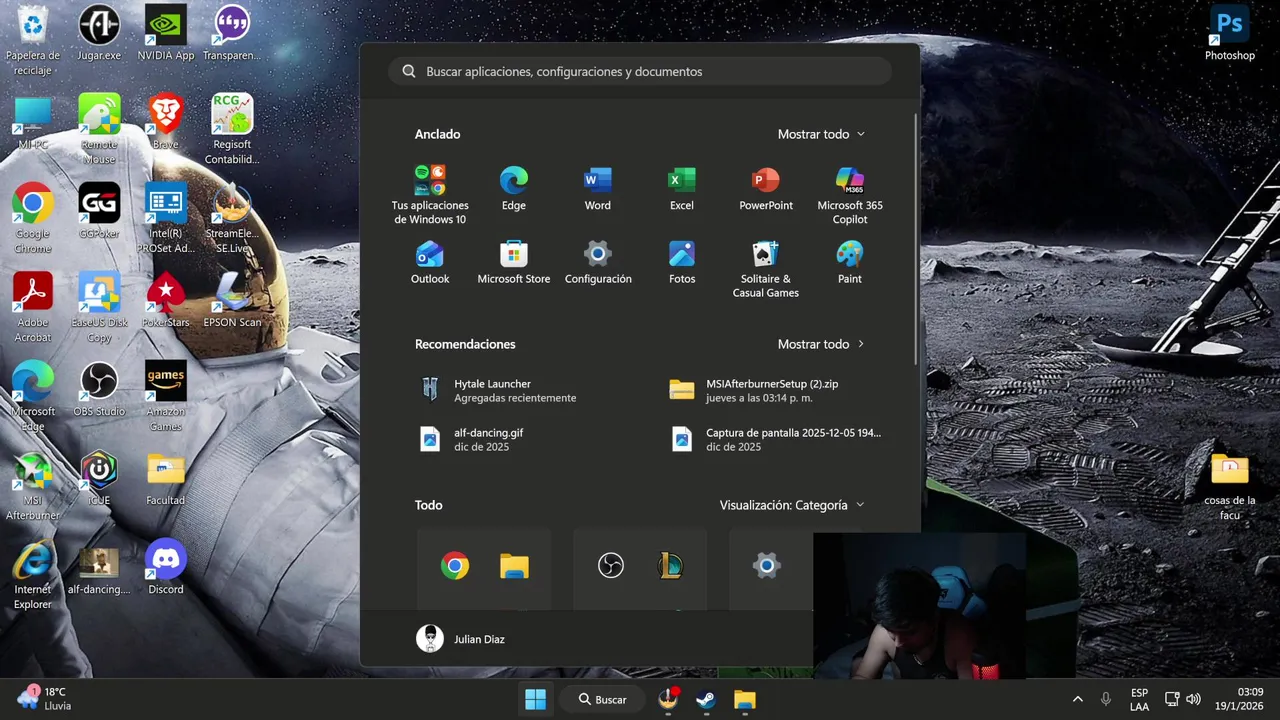
Task: Open Buscar on the taskbar
Action: click(x=602, y=699)
